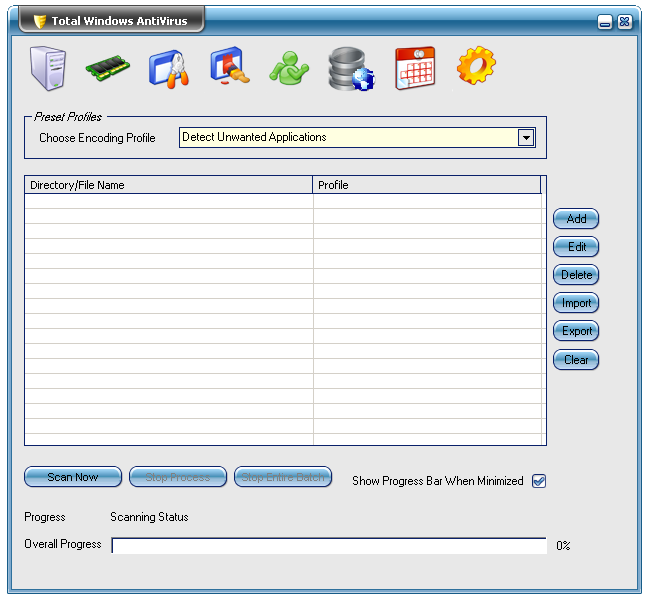Click the Profile column header
The width and height of the screenshot is (655, 605).
427,185
